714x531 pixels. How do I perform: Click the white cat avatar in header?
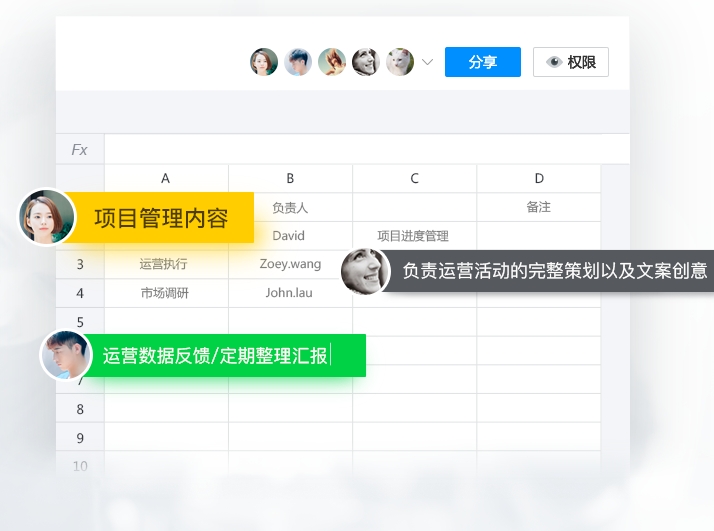400,62
